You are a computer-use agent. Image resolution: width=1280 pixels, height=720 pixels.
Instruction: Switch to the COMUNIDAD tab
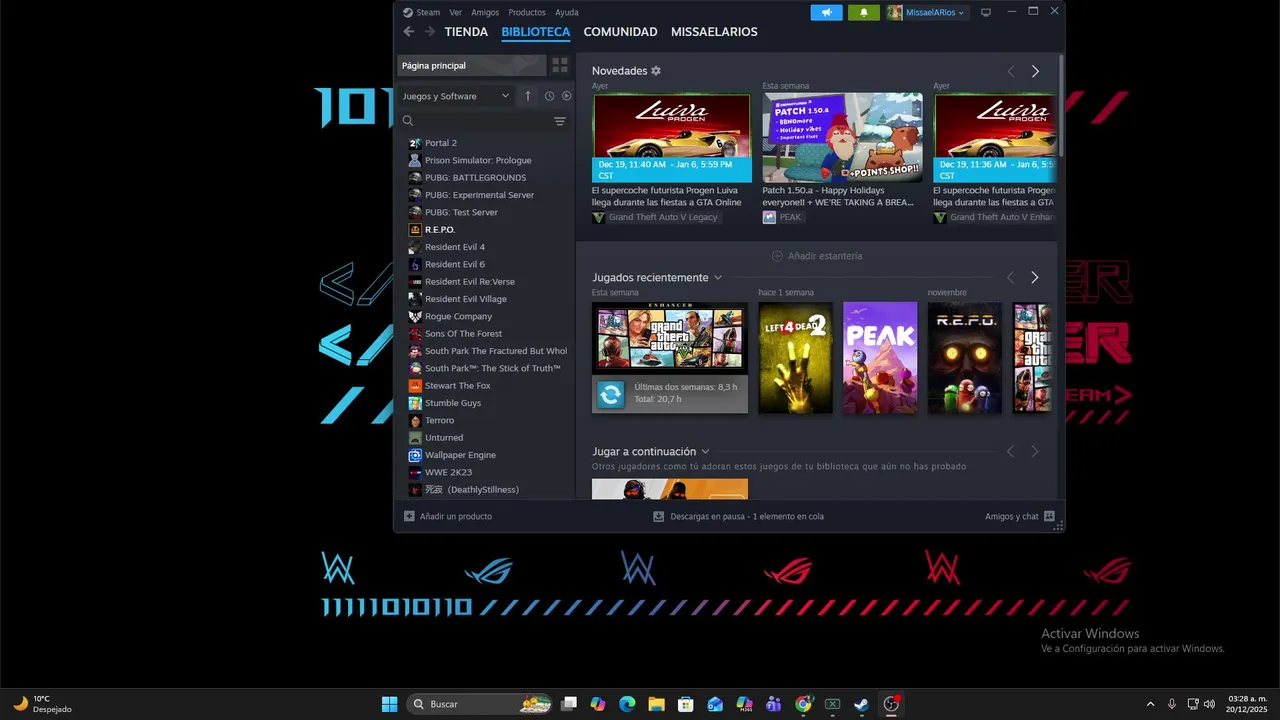pyautogui.click(x=620, y=32)
